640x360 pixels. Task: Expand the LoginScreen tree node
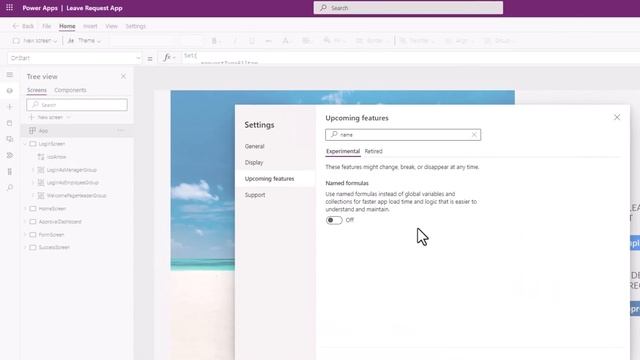[x=25, y=144]
